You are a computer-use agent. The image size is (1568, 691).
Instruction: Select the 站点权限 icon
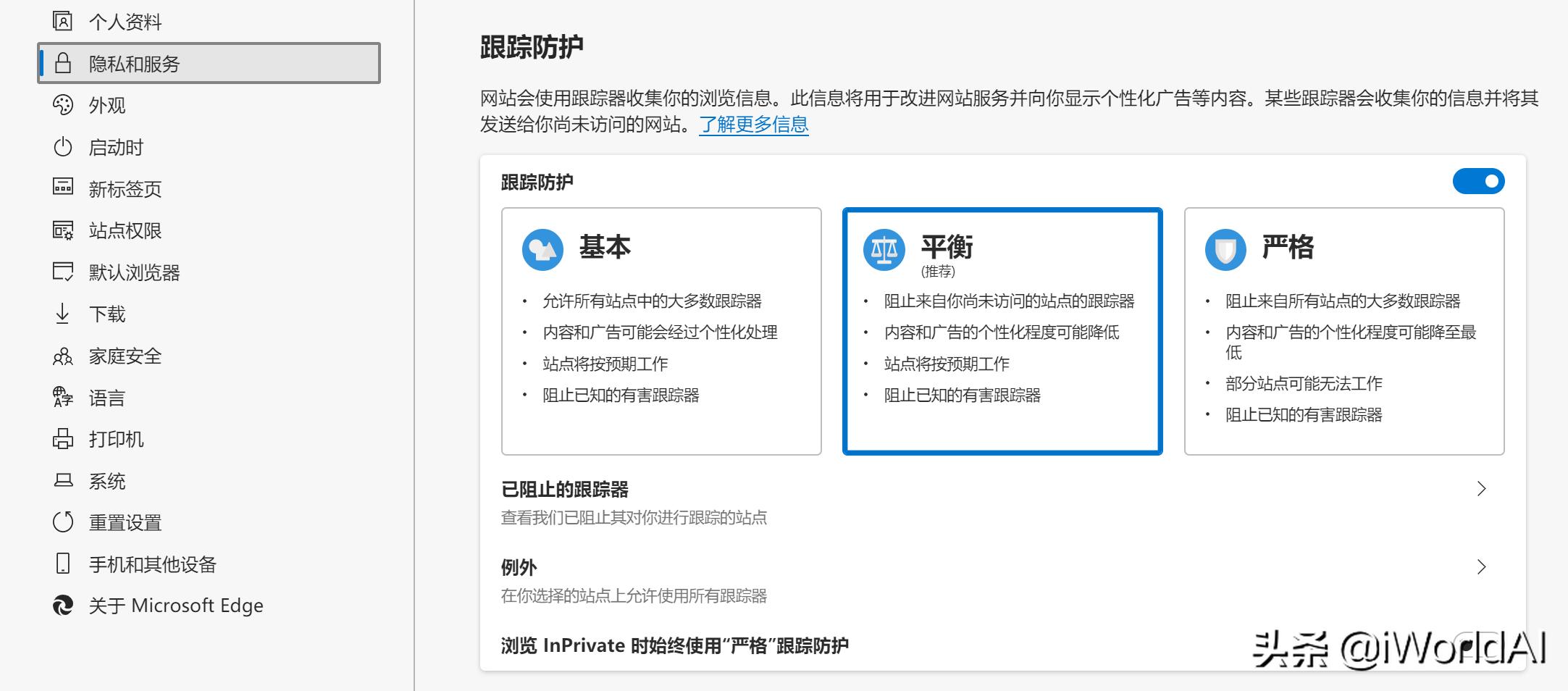point(64,230)
